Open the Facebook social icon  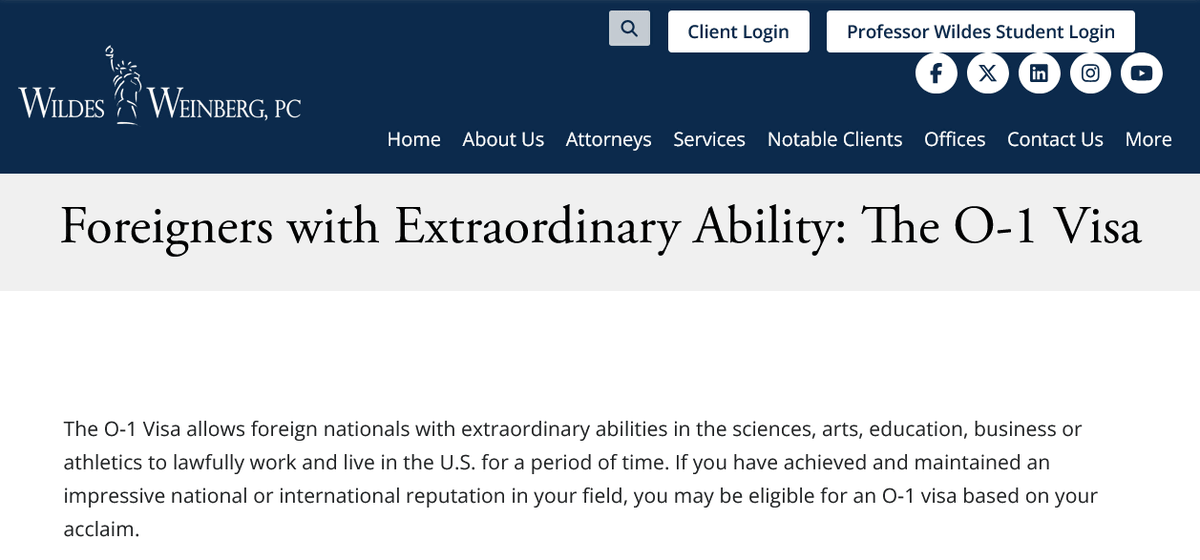point(937,73)
